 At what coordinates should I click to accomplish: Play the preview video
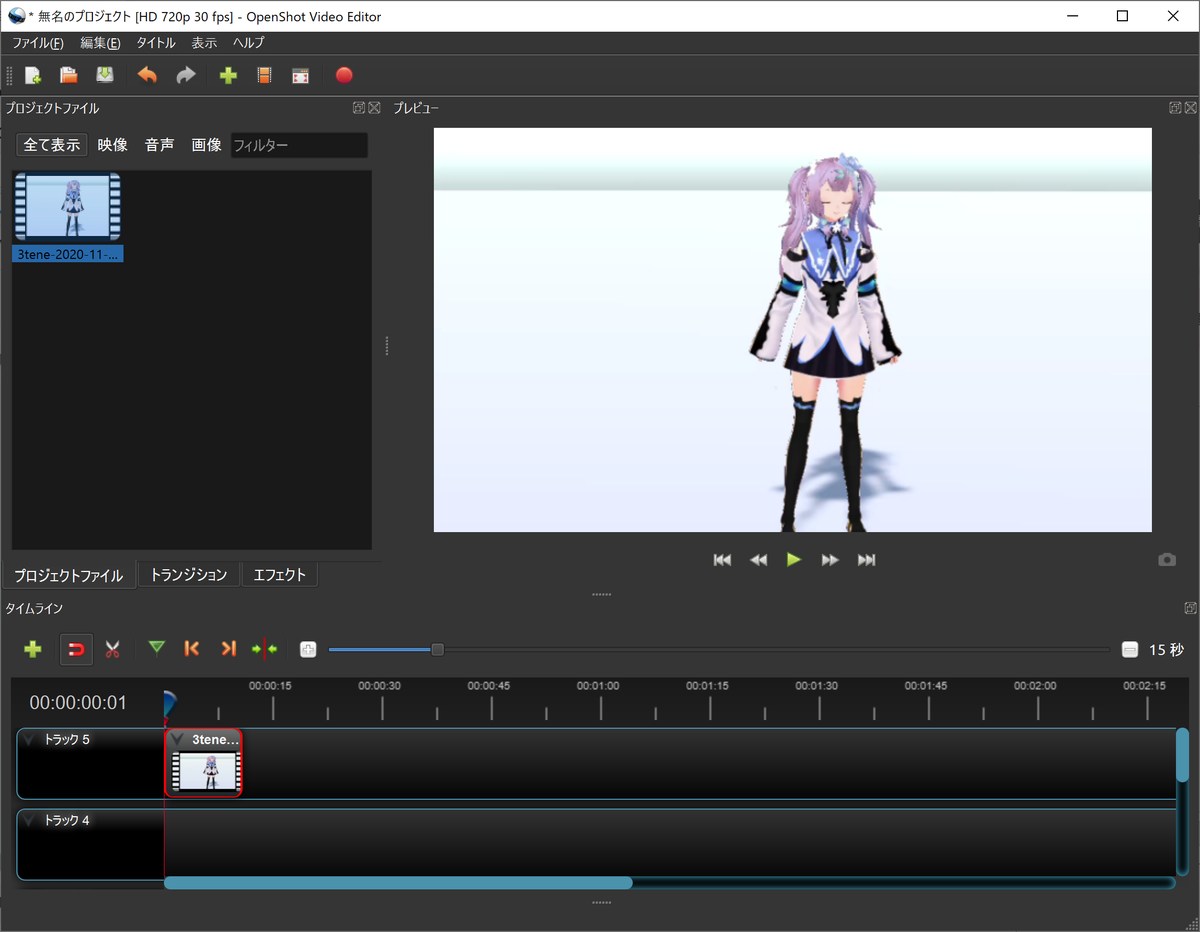click(794, 560)
